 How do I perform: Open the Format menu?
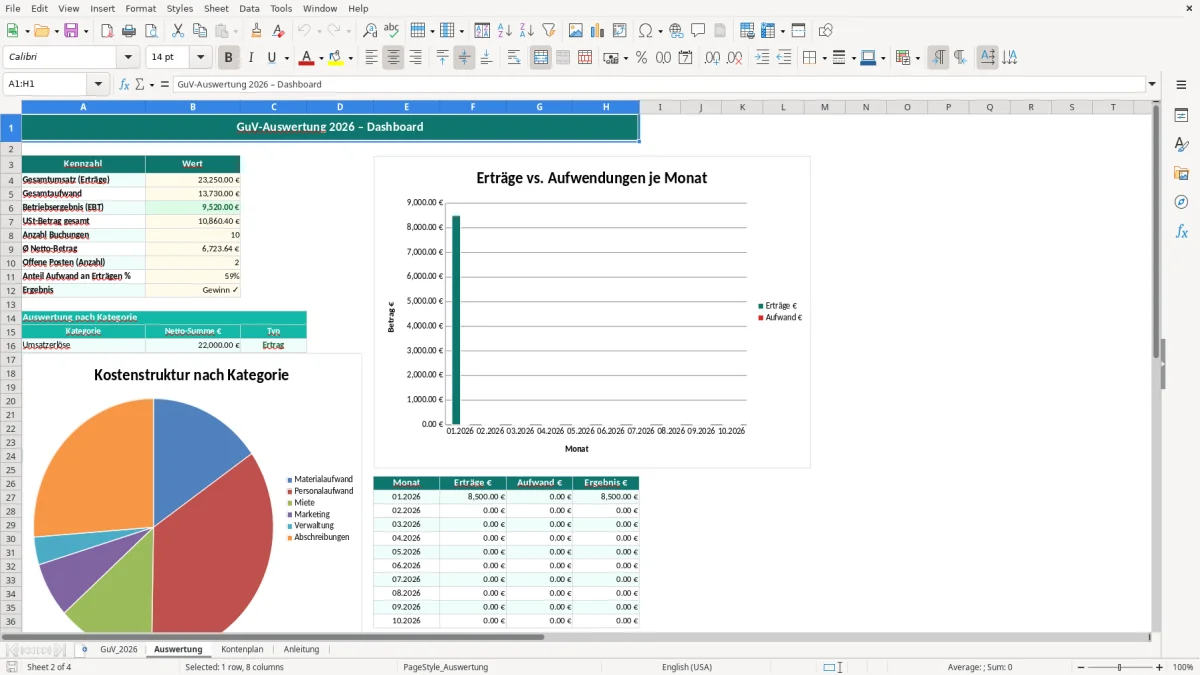[140, 8]
